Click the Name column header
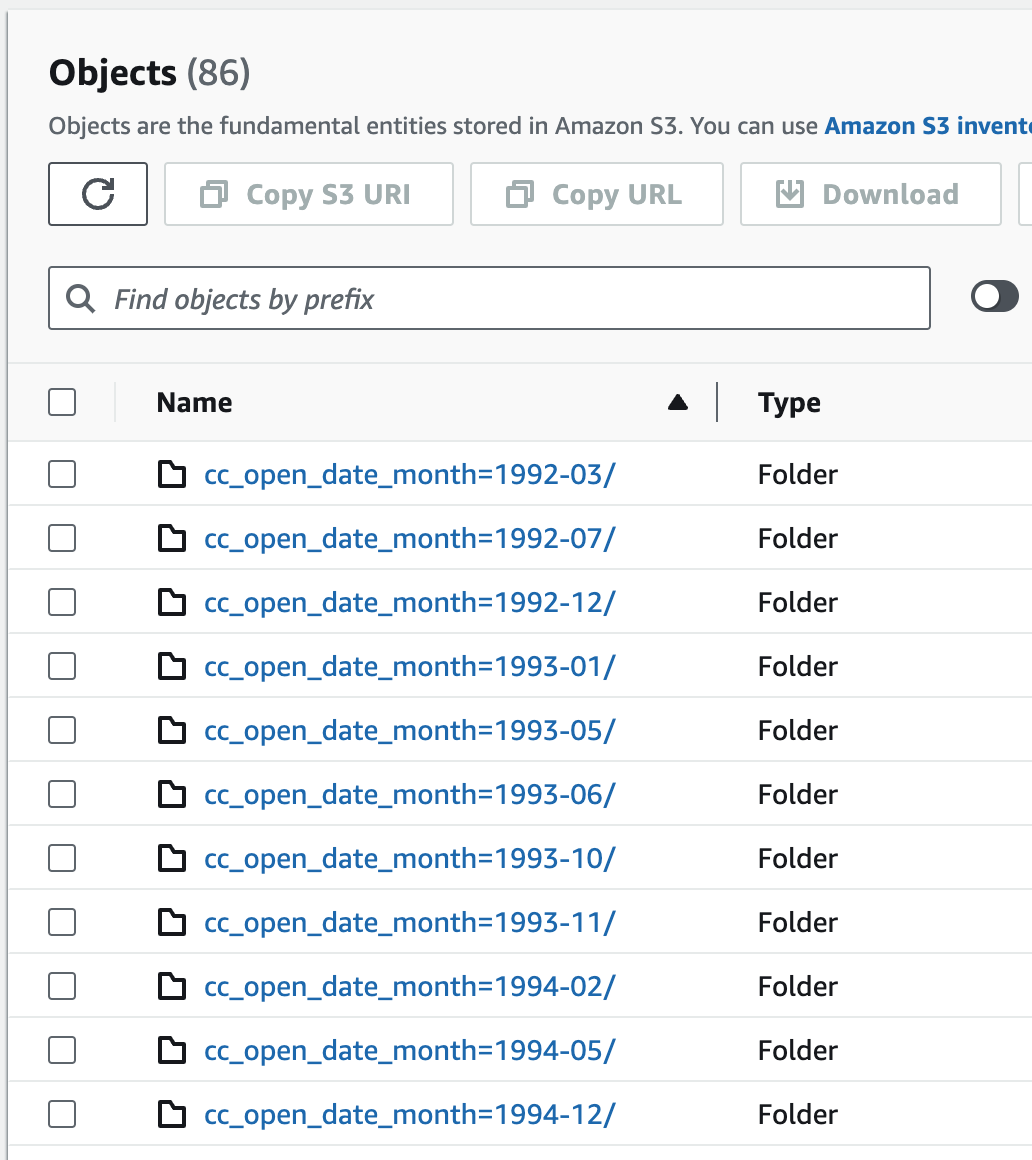Image resolution: width=1032 pixels, height=1160 pixels. coord(194,402)
